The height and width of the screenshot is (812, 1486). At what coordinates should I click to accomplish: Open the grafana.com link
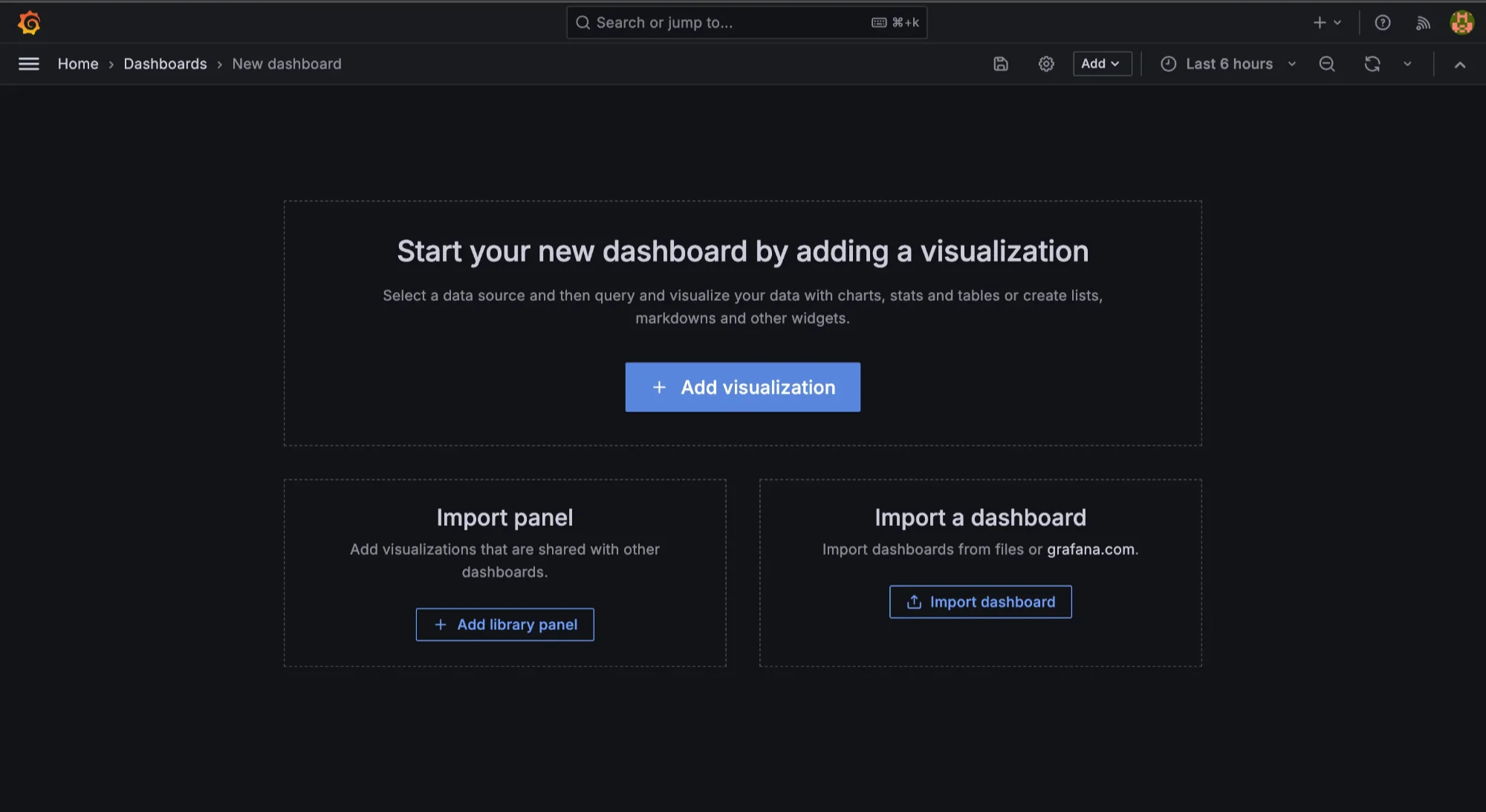point(1091,549)
